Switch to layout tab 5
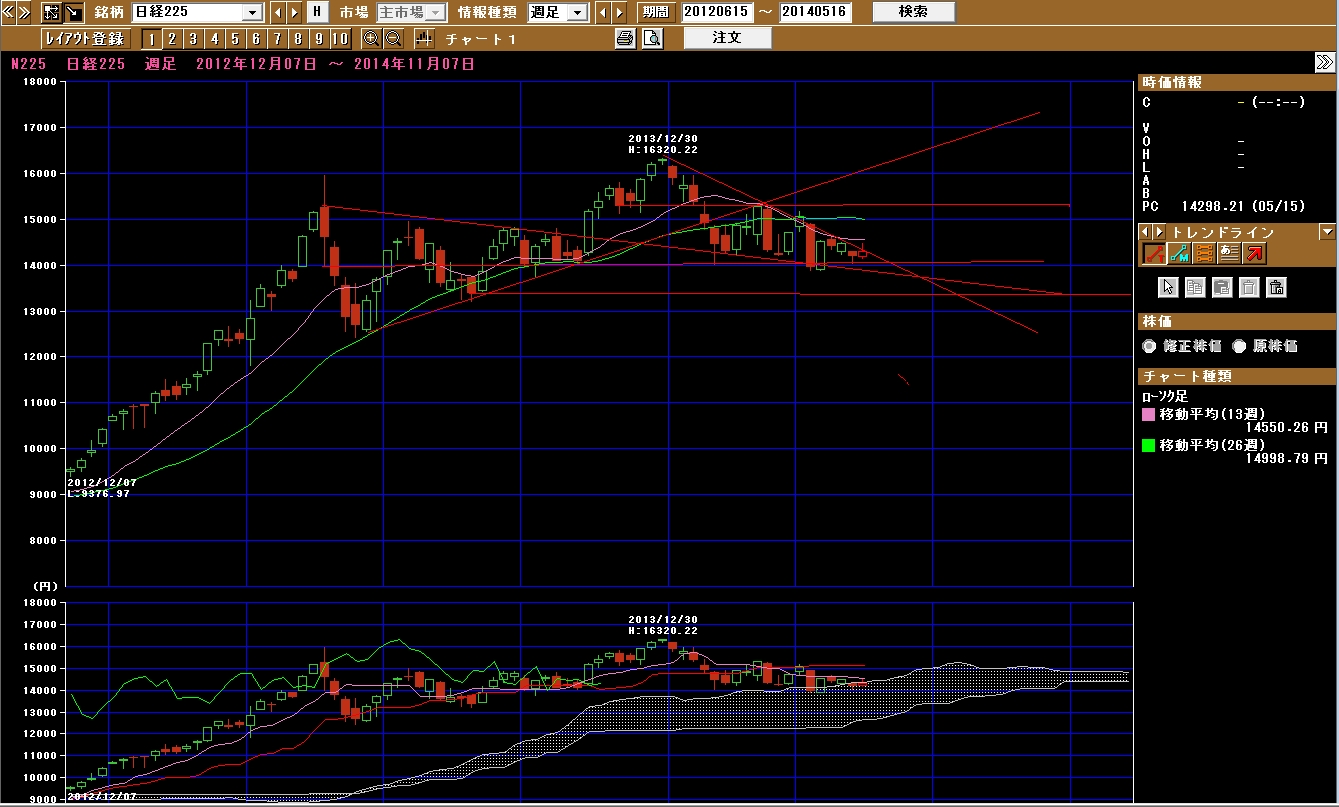This screenshot has width=1339, height=807. click(234, 38)
